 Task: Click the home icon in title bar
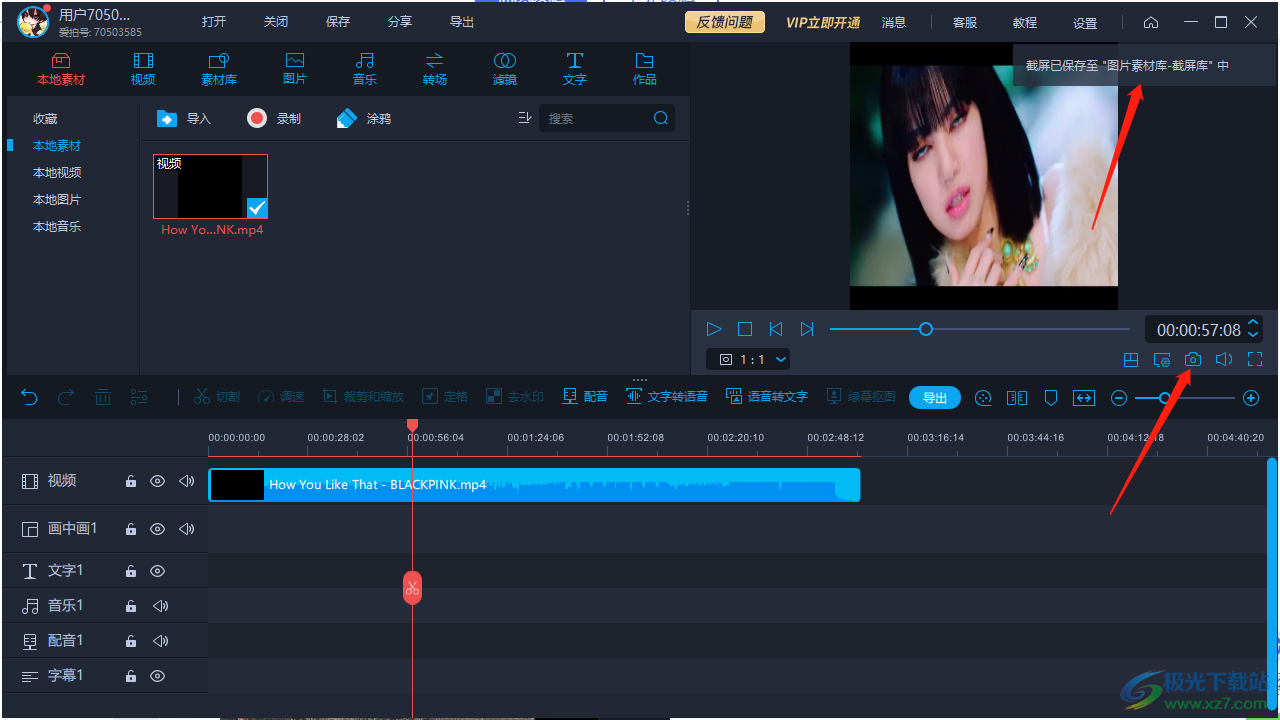tap(1151, 22)
